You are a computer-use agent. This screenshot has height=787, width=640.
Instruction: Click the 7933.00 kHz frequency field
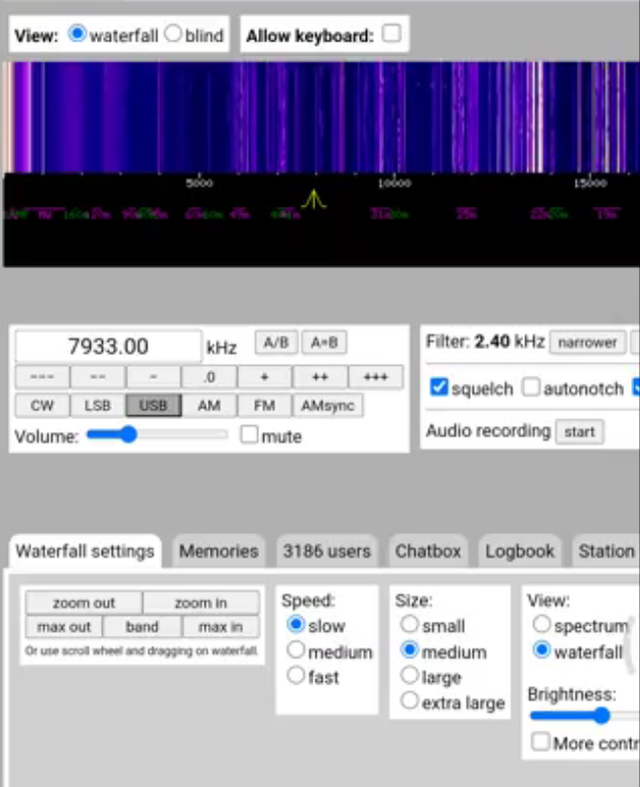click(x=108, y=346)
